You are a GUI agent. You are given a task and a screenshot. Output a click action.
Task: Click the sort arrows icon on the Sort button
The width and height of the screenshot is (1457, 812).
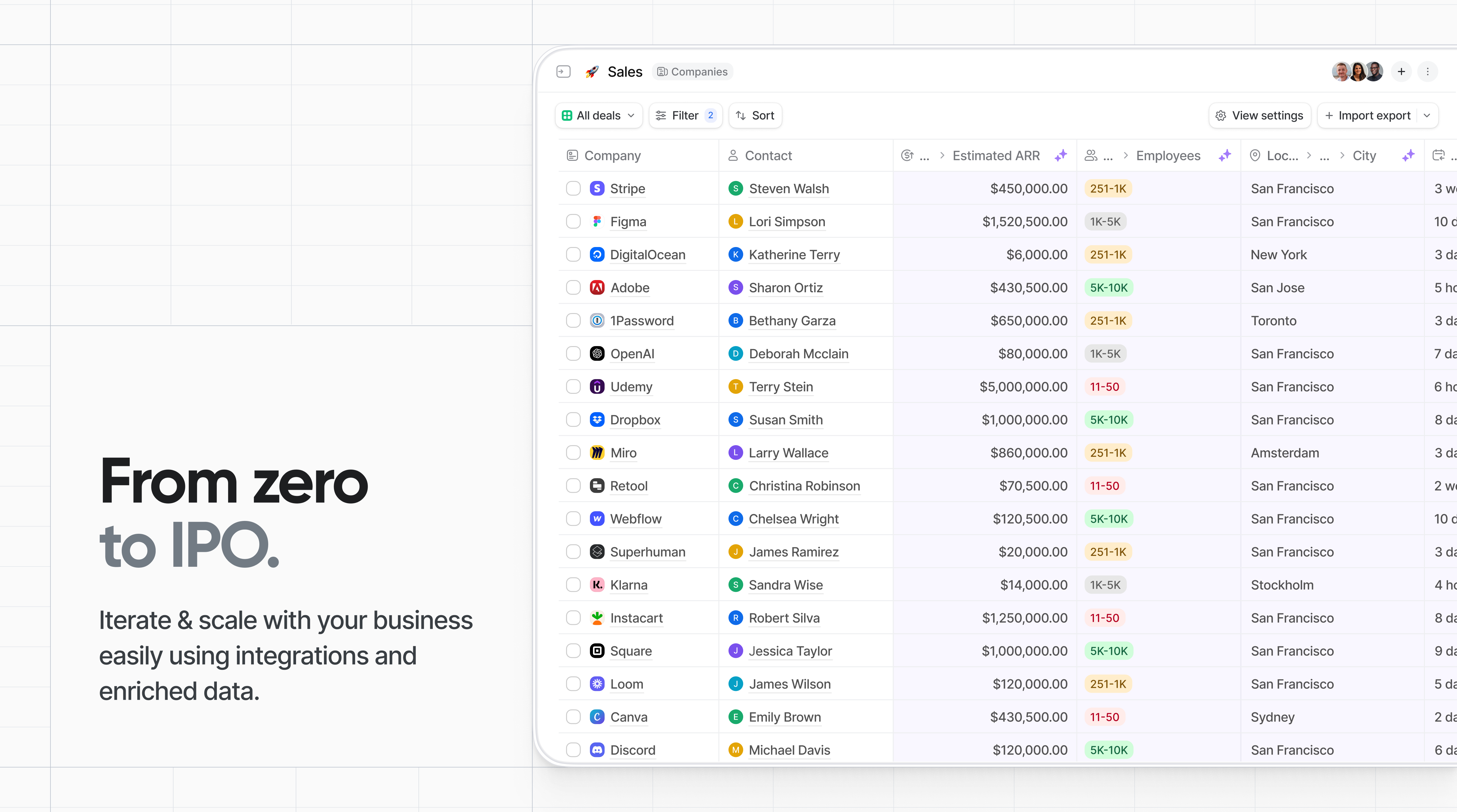(x=742, y=115)
